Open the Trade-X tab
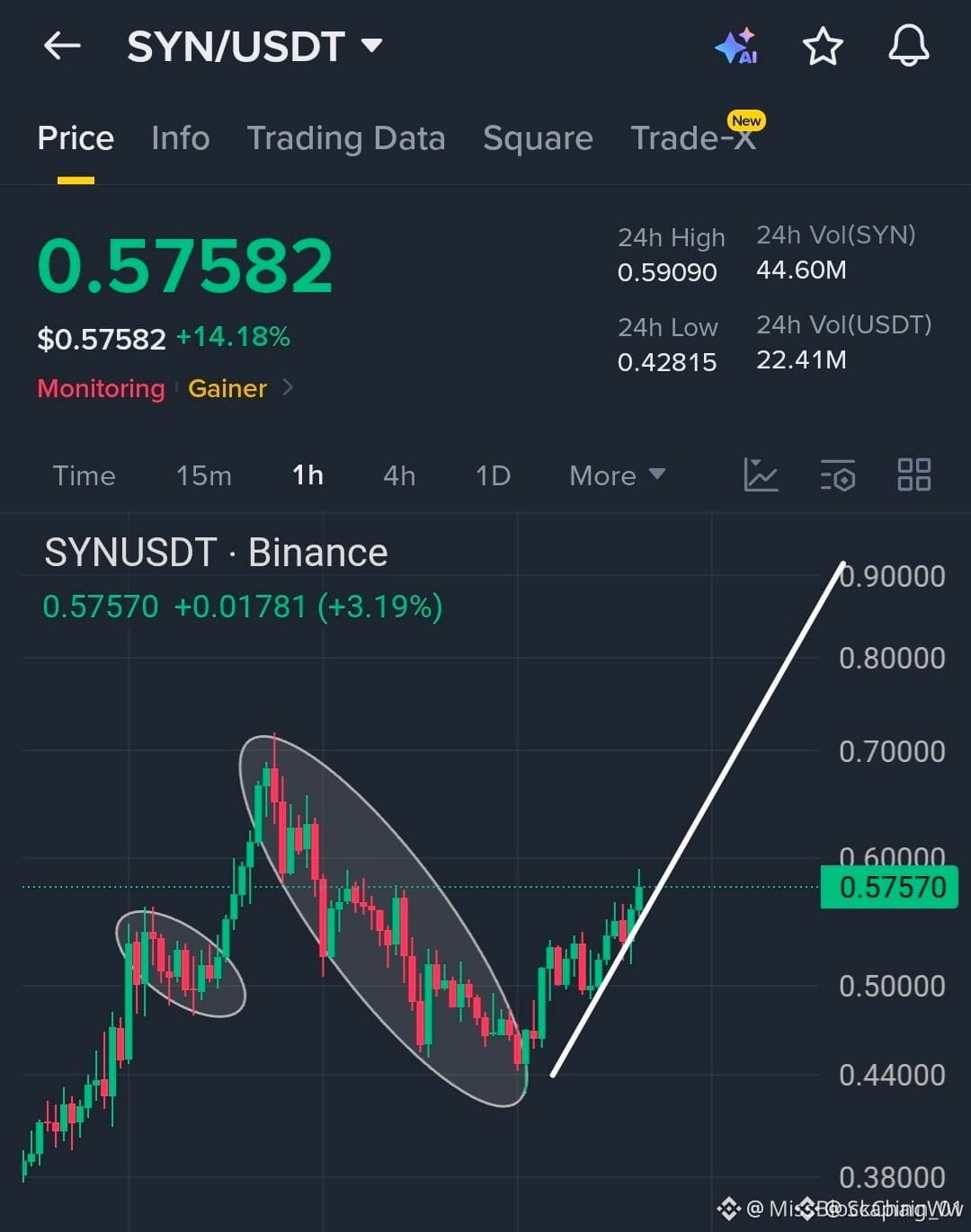 click(693, 138)
